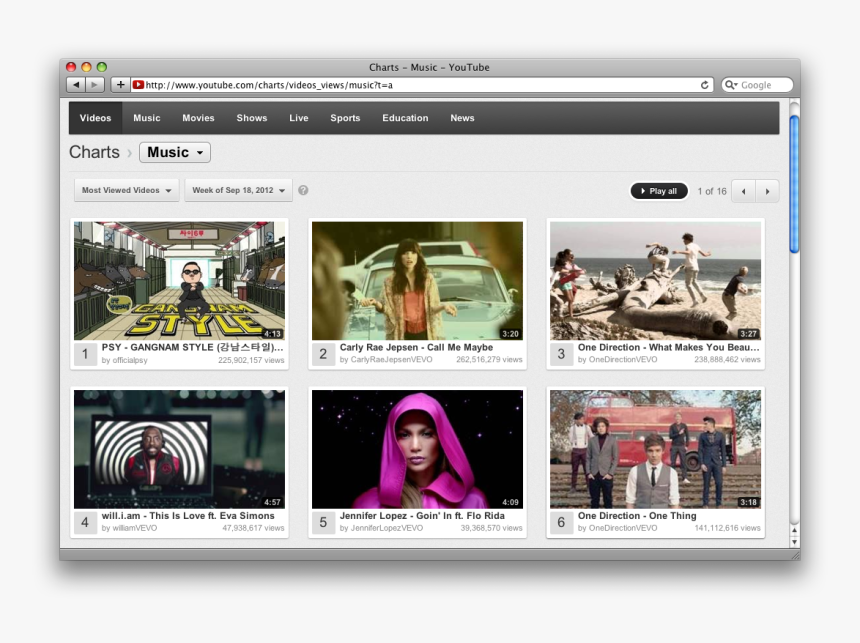Switch to the Movies tab

click(x=198, y=118)
